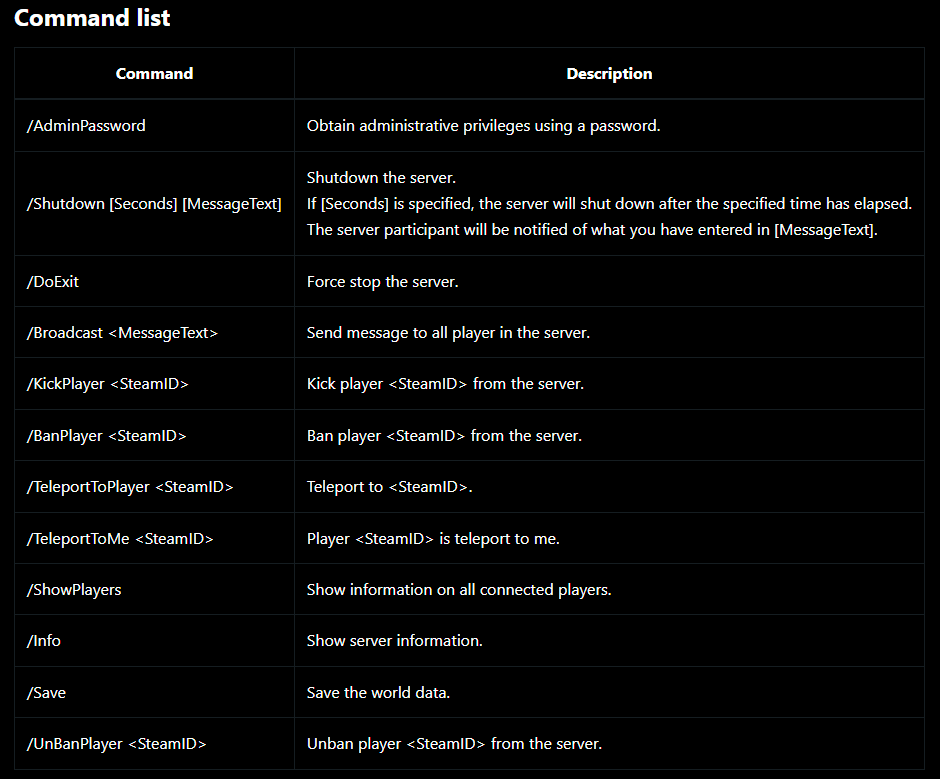This screenshot has height=779, width=940.
Task: Select the /TeleportToPlayer <SteamID> command cell
Action: pyautogui.click(x=130, y=487)
